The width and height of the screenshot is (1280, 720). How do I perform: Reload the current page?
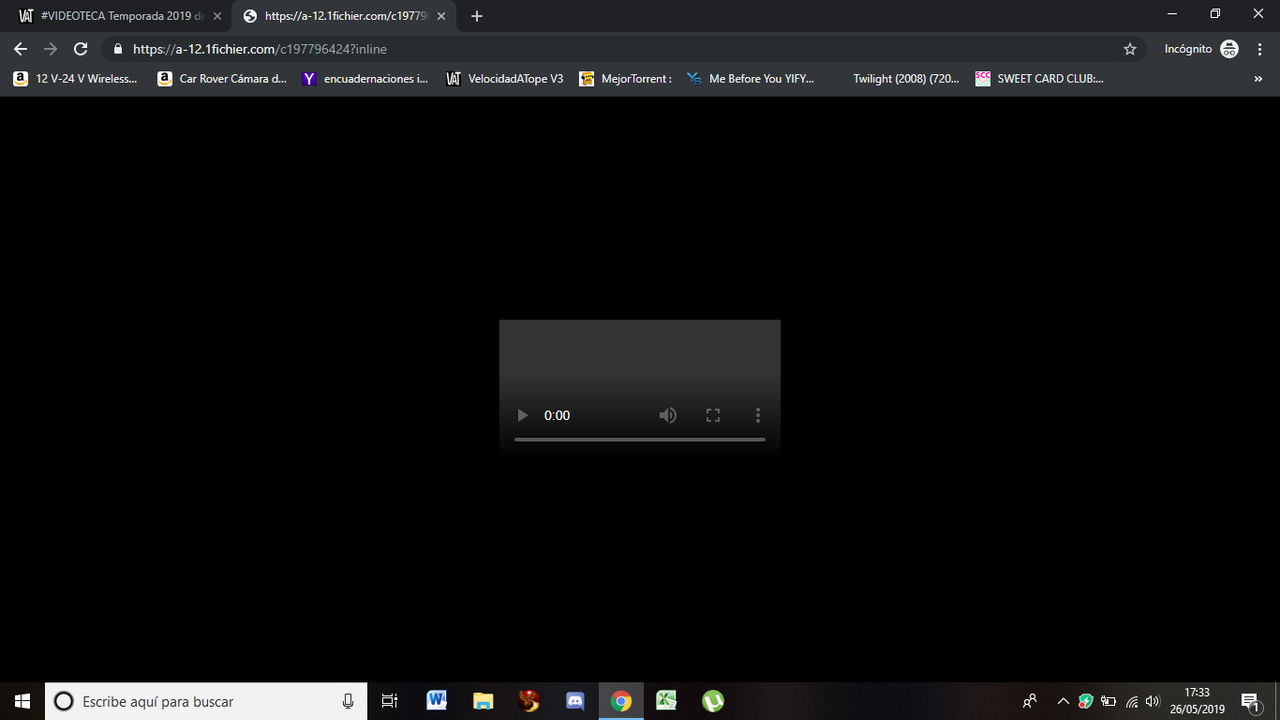coord(80,48)
